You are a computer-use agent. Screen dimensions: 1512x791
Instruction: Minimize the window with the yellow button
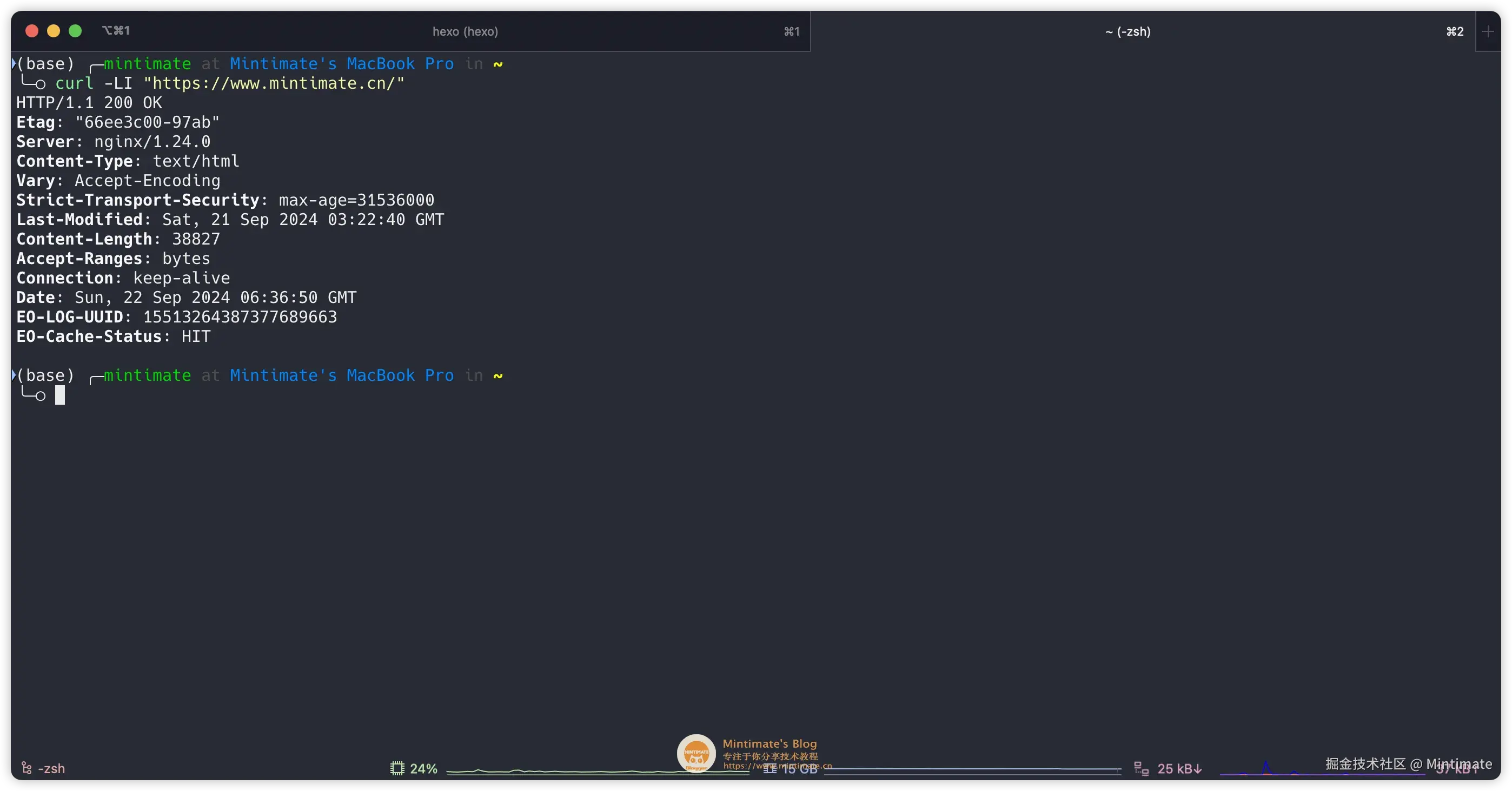(54, 31)
